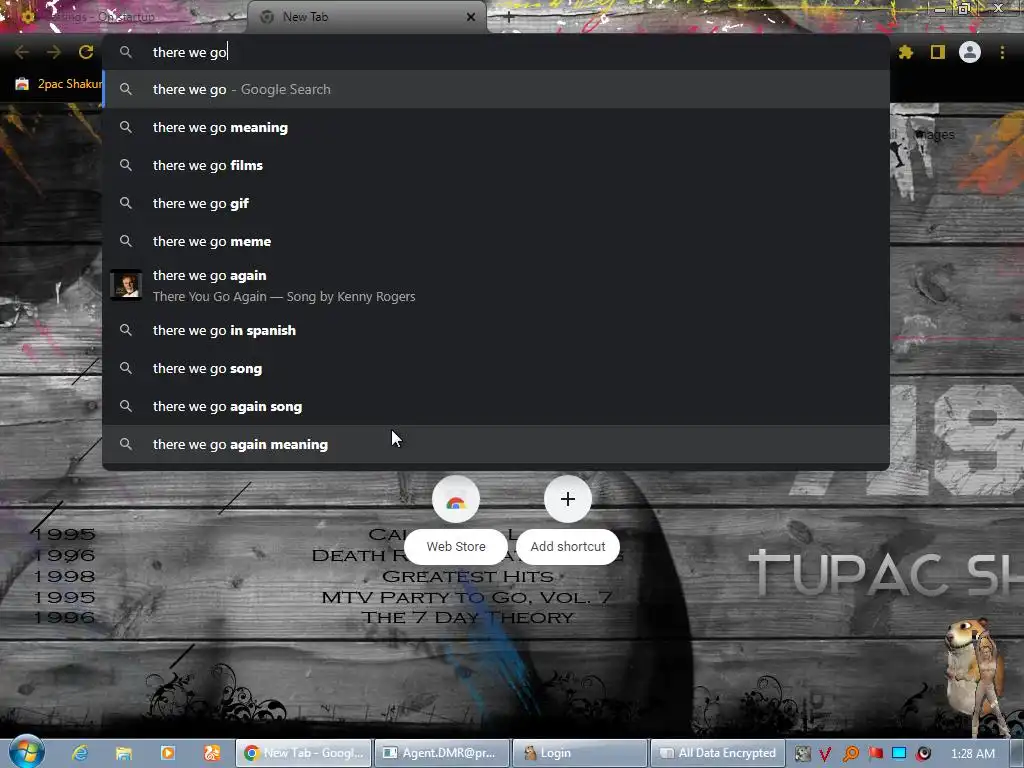Click the browser back arrow
This screenshot has width=1024, height=768.
coord(22,52)
